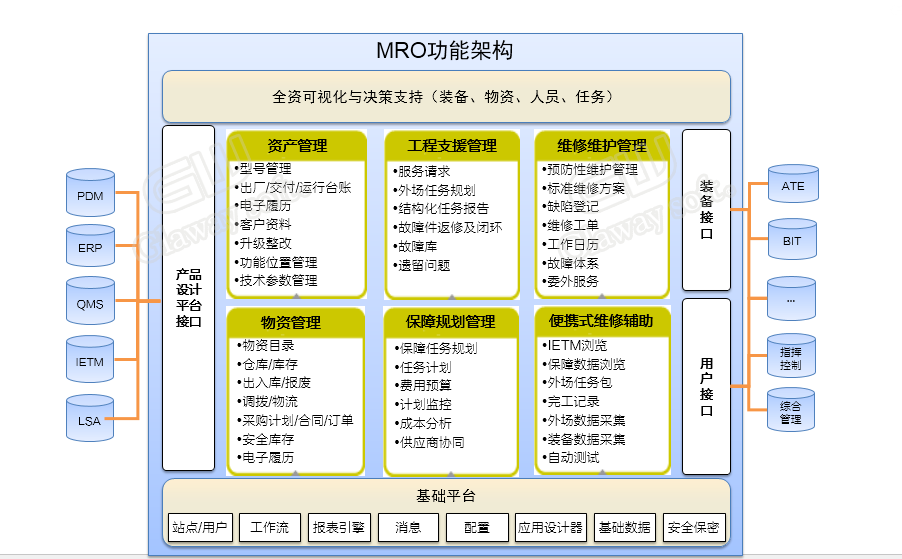Select 电子履历 under 资产管理
902x559 pixels.
tap(265, 206)
